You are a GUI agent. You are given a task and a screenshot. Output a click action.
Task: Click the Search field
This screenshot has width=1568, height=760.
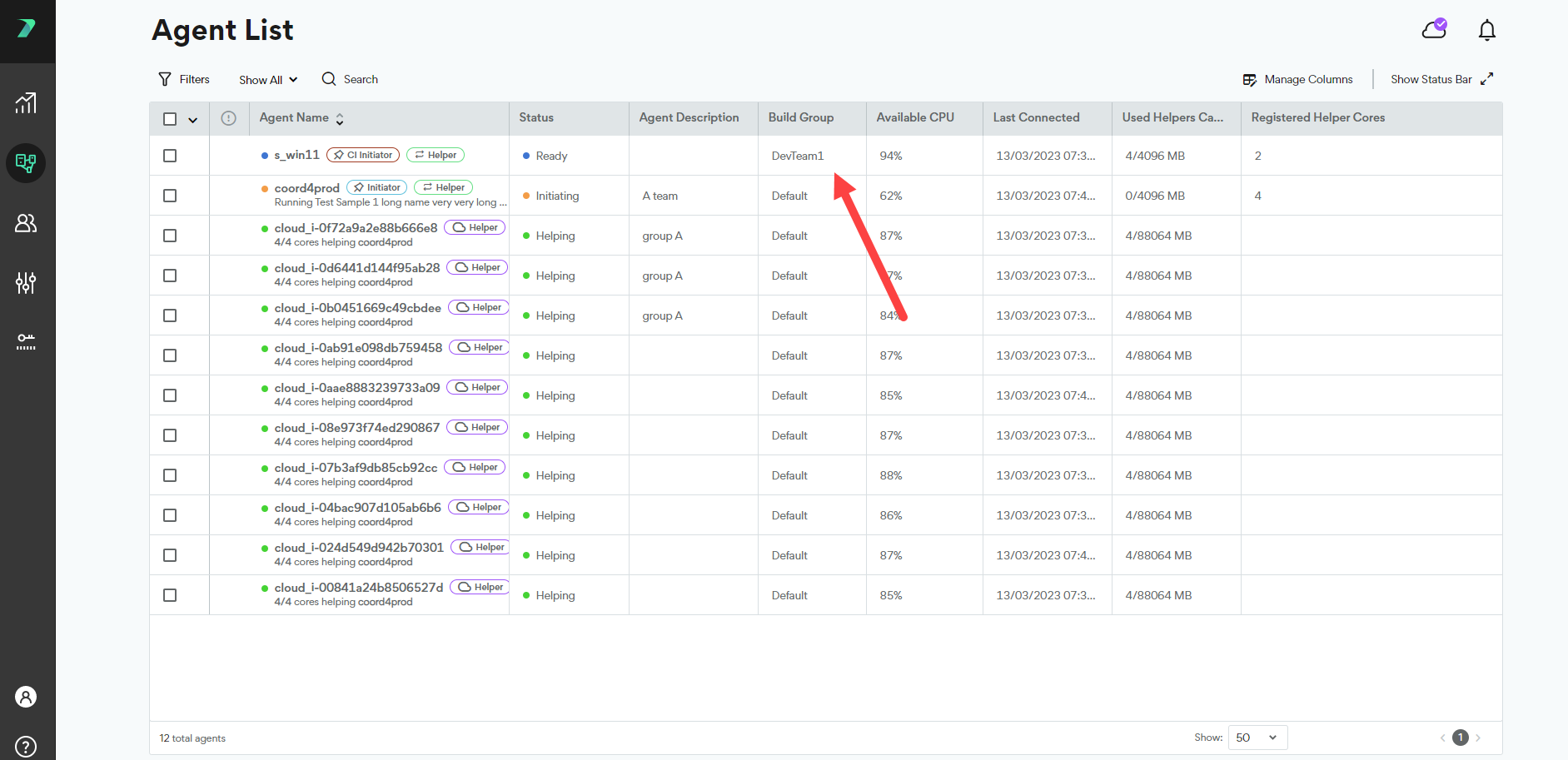(351, 80)
